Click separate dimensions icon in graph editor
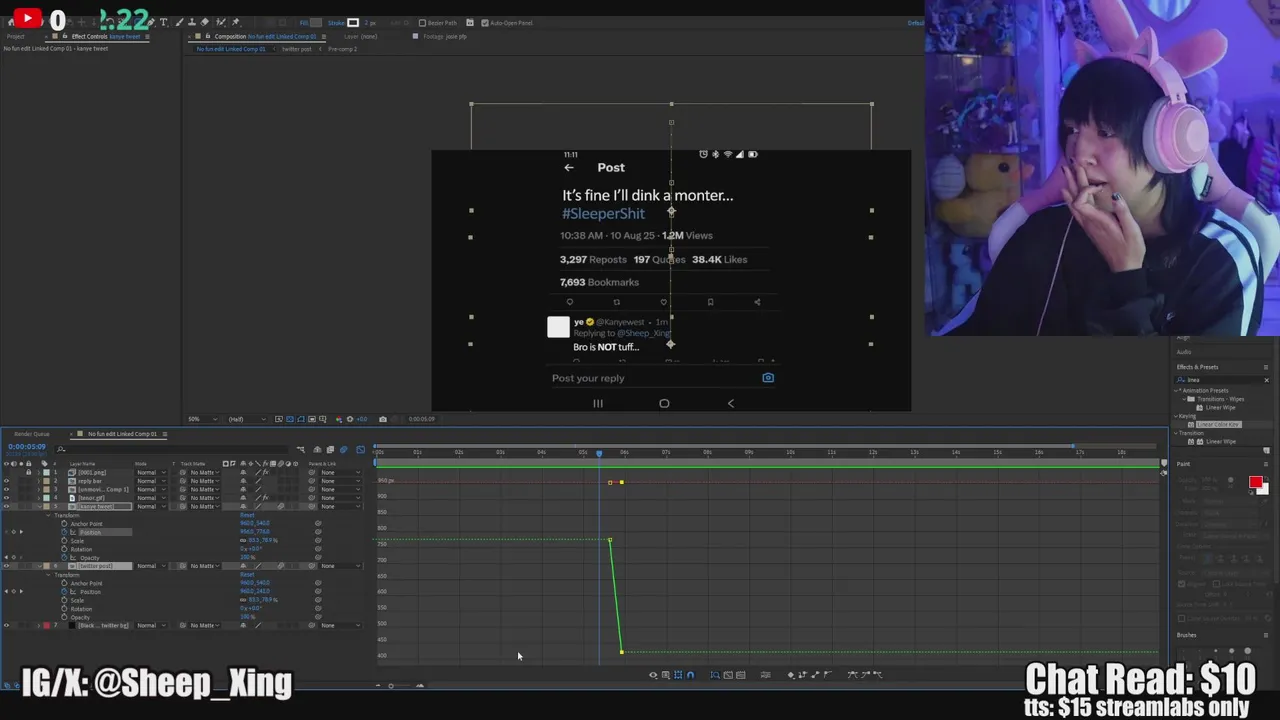The image size is (1280, 720). click(766, 675)
